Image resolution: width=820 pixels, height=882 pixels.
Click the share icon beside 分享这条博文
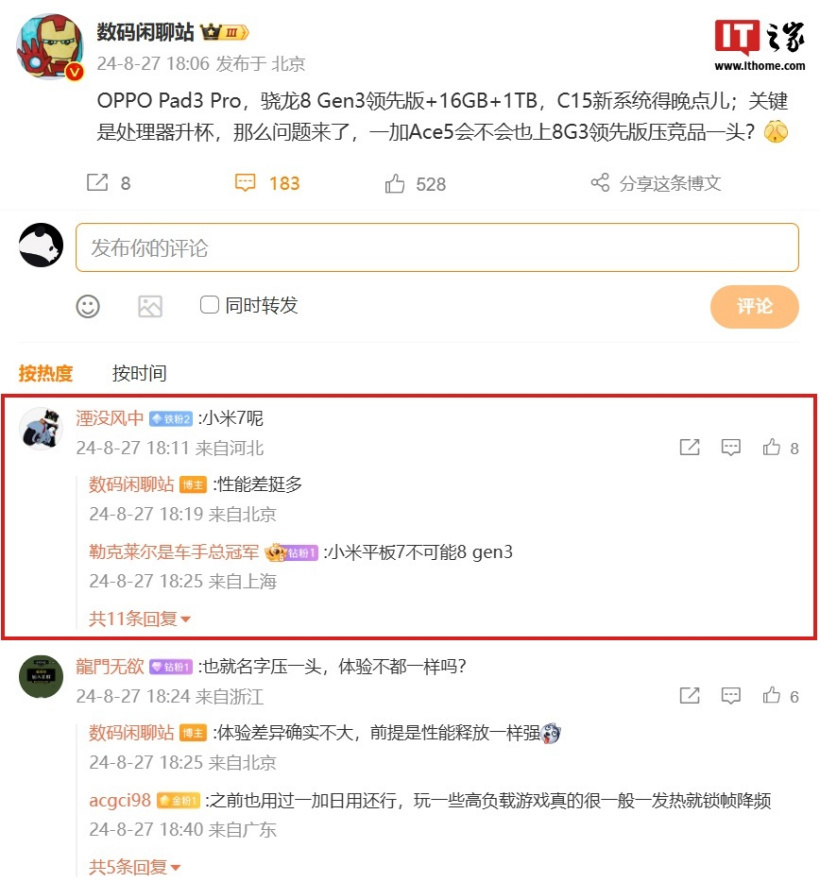600,182
